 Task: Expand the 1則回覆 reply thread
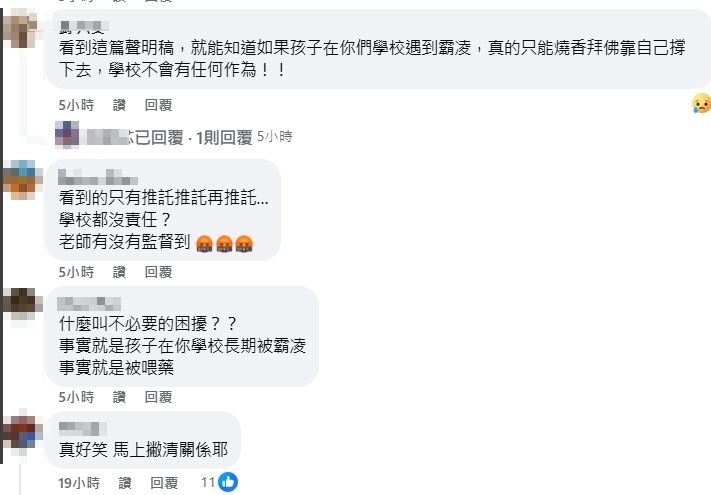click(224, 137)
